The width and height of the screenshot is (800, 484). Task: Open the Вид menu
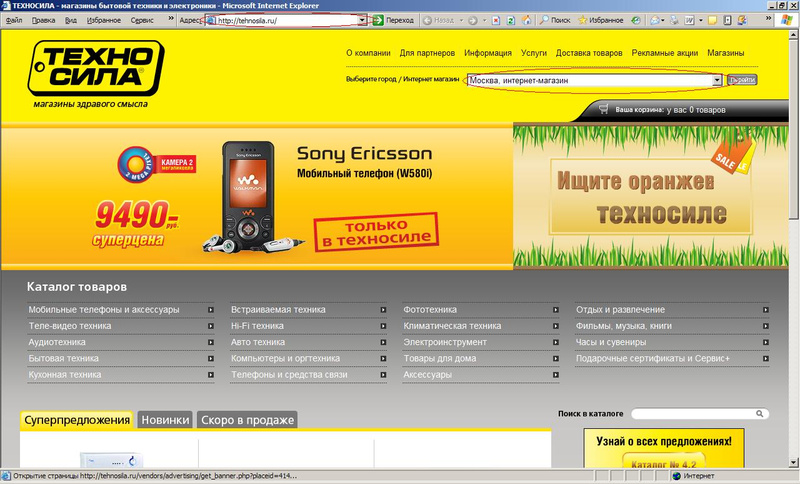[71, 20]
